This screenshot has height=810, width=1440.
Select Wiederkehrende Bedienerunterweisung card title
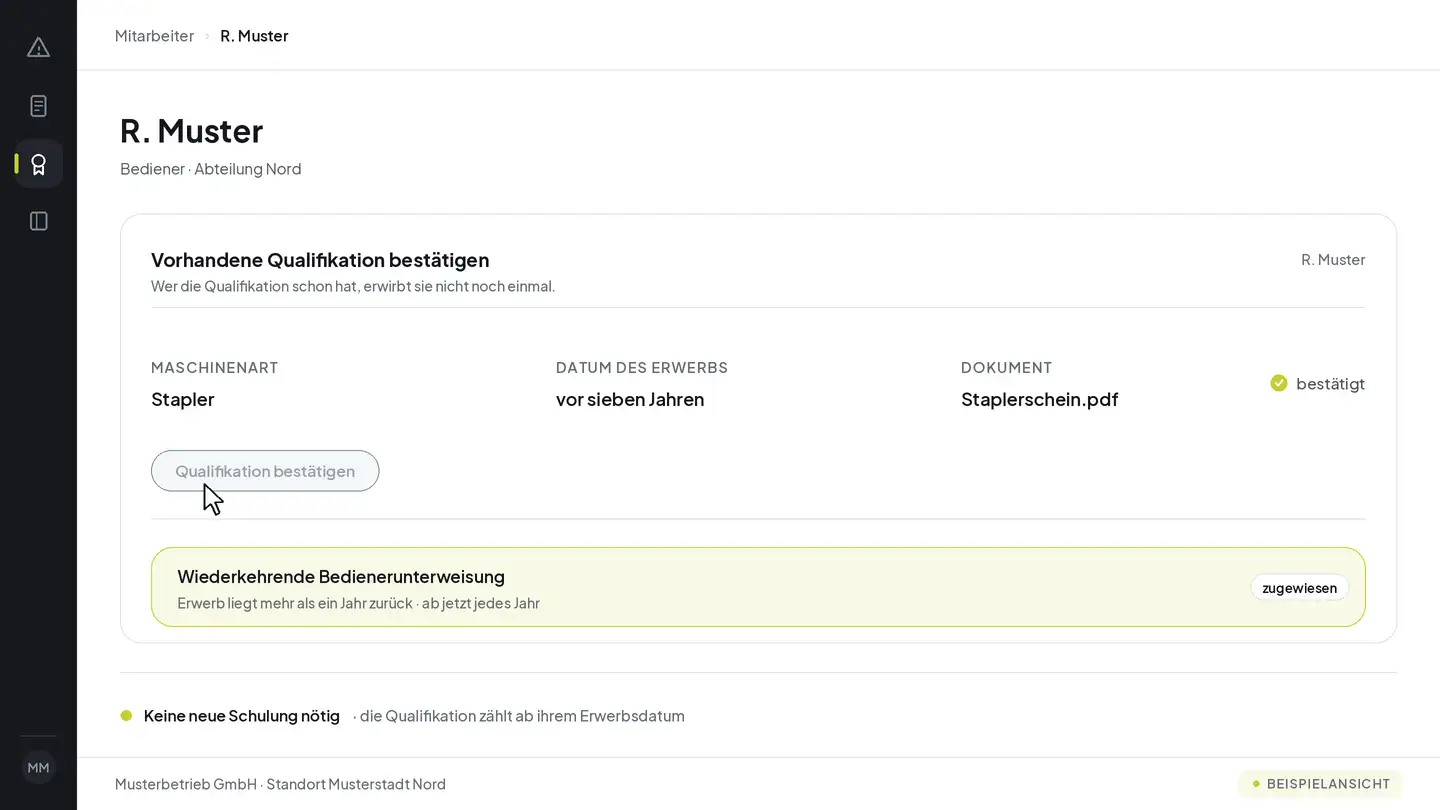pos(341,576)
